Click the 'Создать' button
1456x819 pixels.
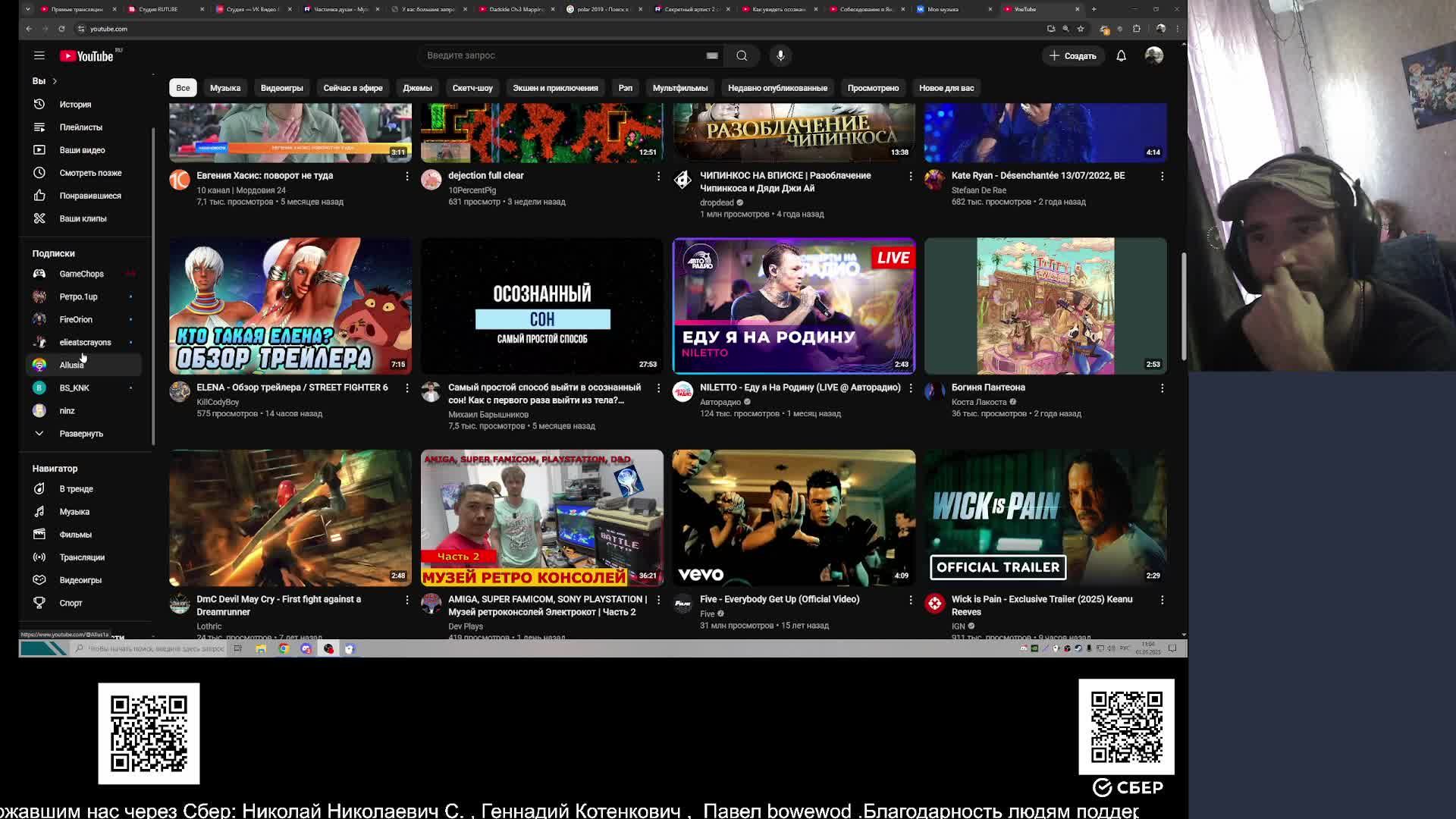coord(1072,55)
